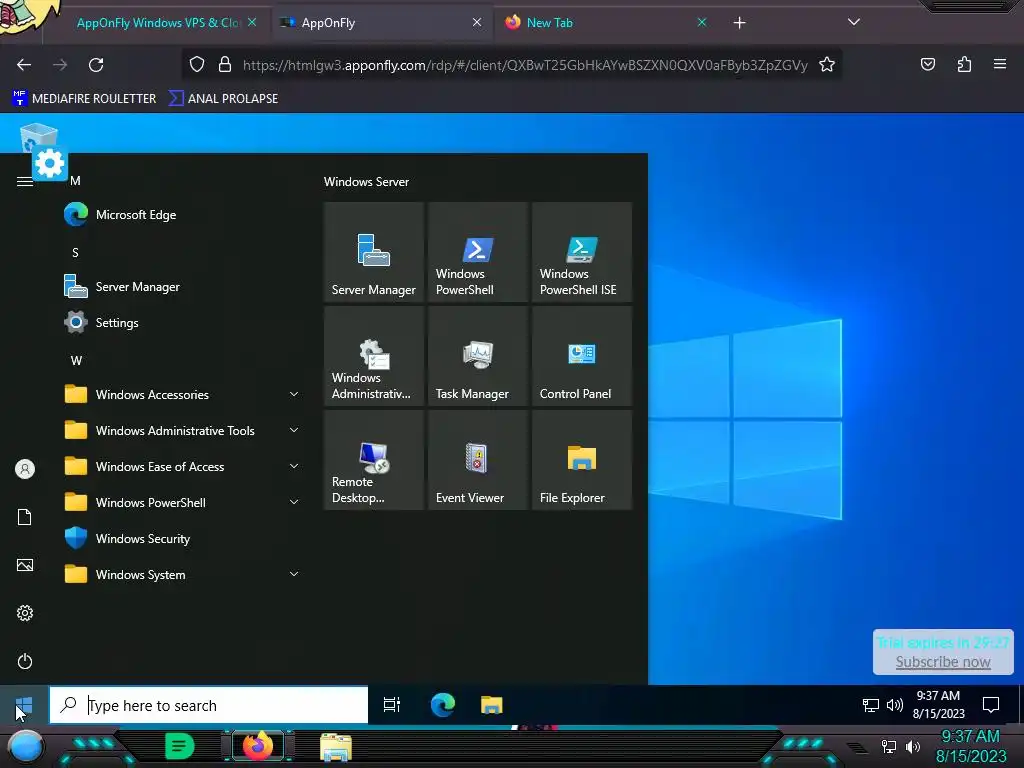1024x768 pixels.
Task: Open Settings from the app list
Action: 183,323
